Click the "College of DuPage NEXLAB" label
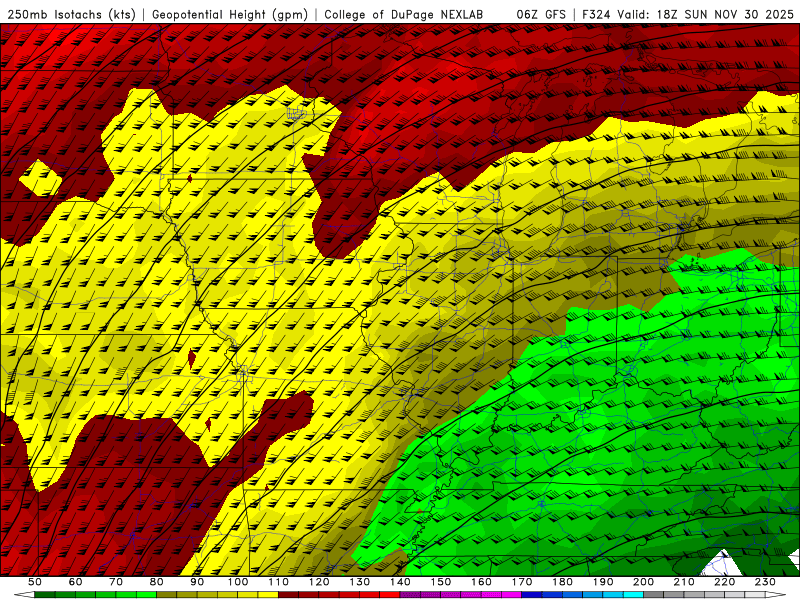 (x=404, y=14)
